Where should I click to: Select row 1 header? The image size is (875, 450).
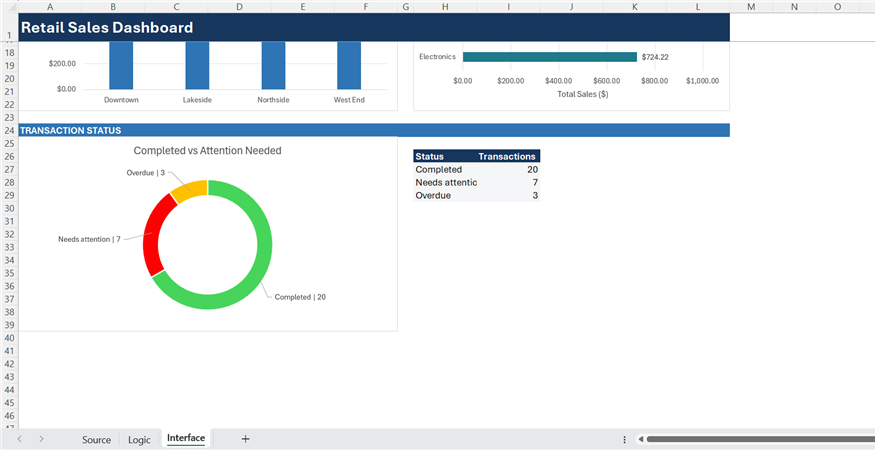click(9, 27)
